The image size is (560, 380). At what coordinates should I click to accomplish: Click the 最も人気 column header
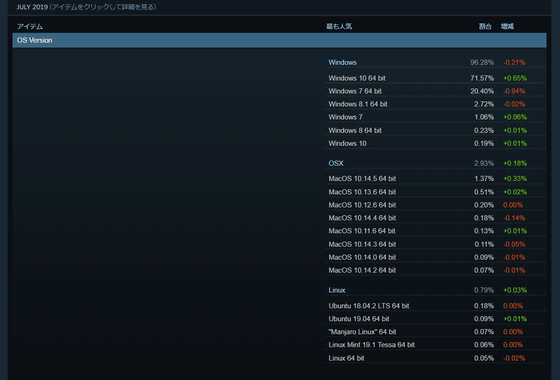coord(339,26)
